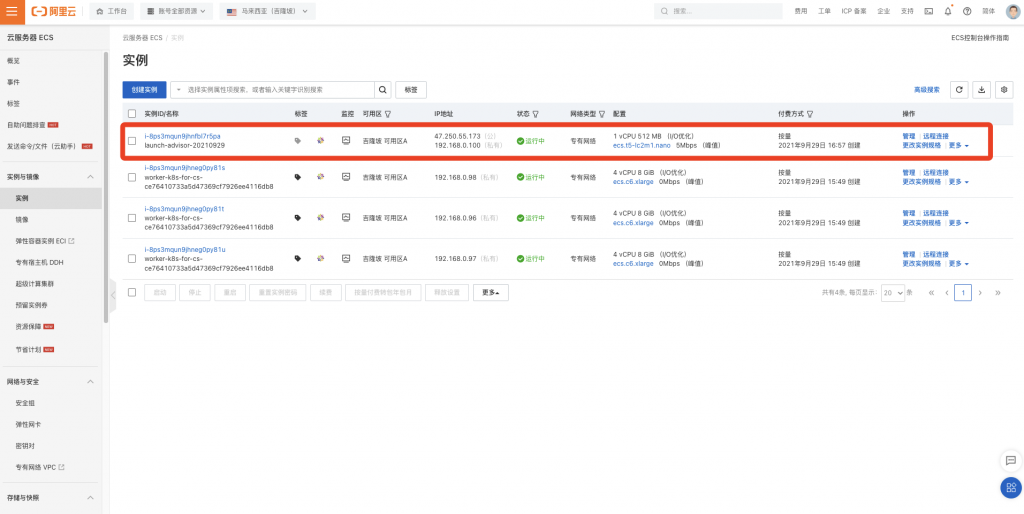Screen dimensions: 1024x514
Task: Open monitoring icon for launch-advisor-20210929
Action: tap(346, 140)
